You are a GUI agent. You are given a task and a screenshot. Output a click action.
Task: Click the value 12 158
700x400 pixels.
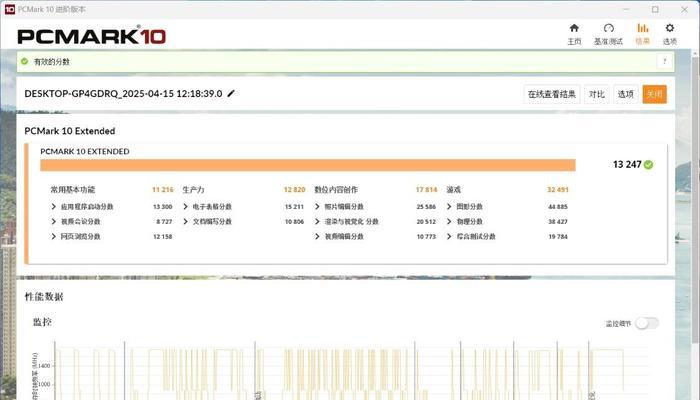coord(162,237)
